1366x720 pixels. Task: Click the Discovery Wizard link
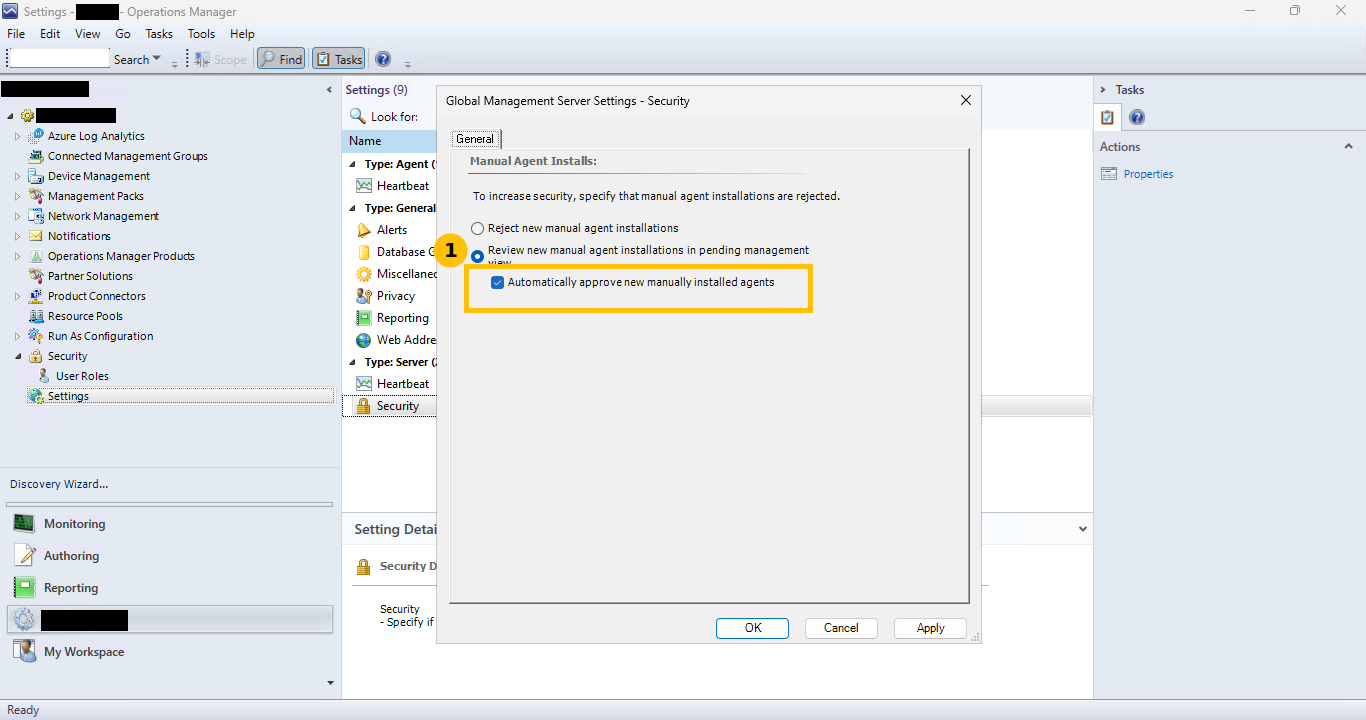point(59,484)
